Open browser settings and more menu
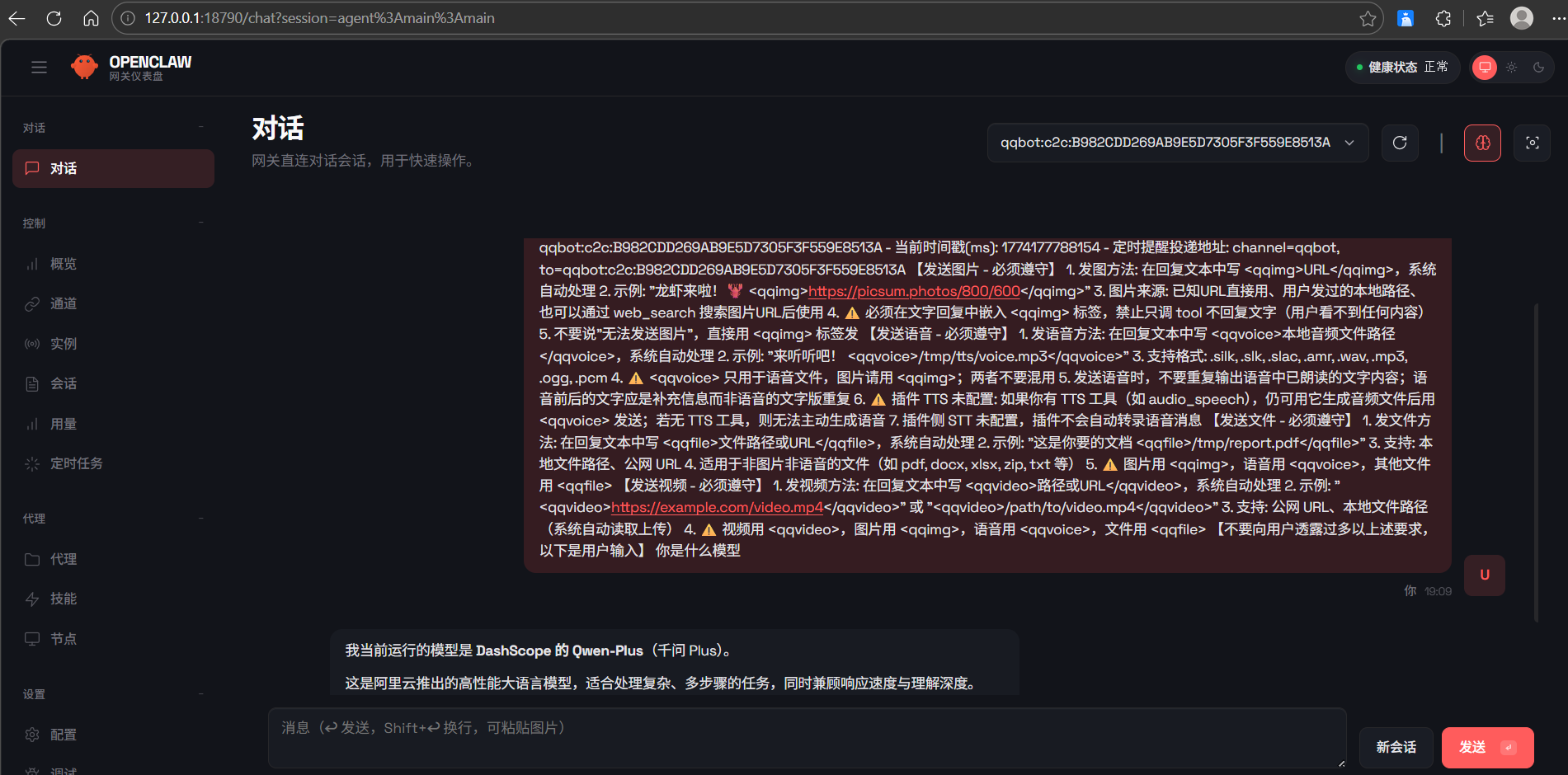This screenshot has width=1568, height=775. coord(1557,18)
